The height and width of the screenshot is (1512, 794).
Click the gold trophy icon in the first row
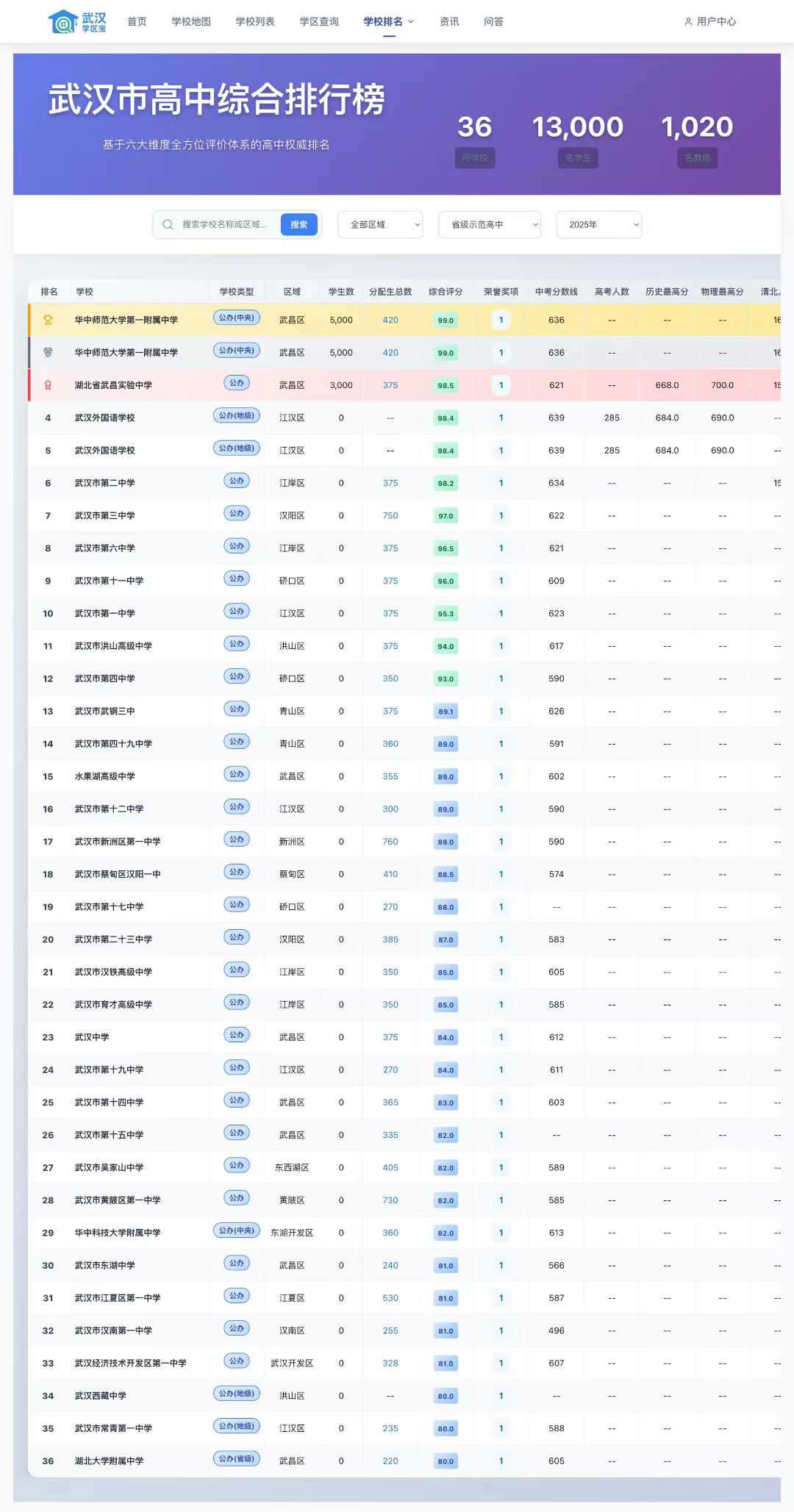[48, 320]
